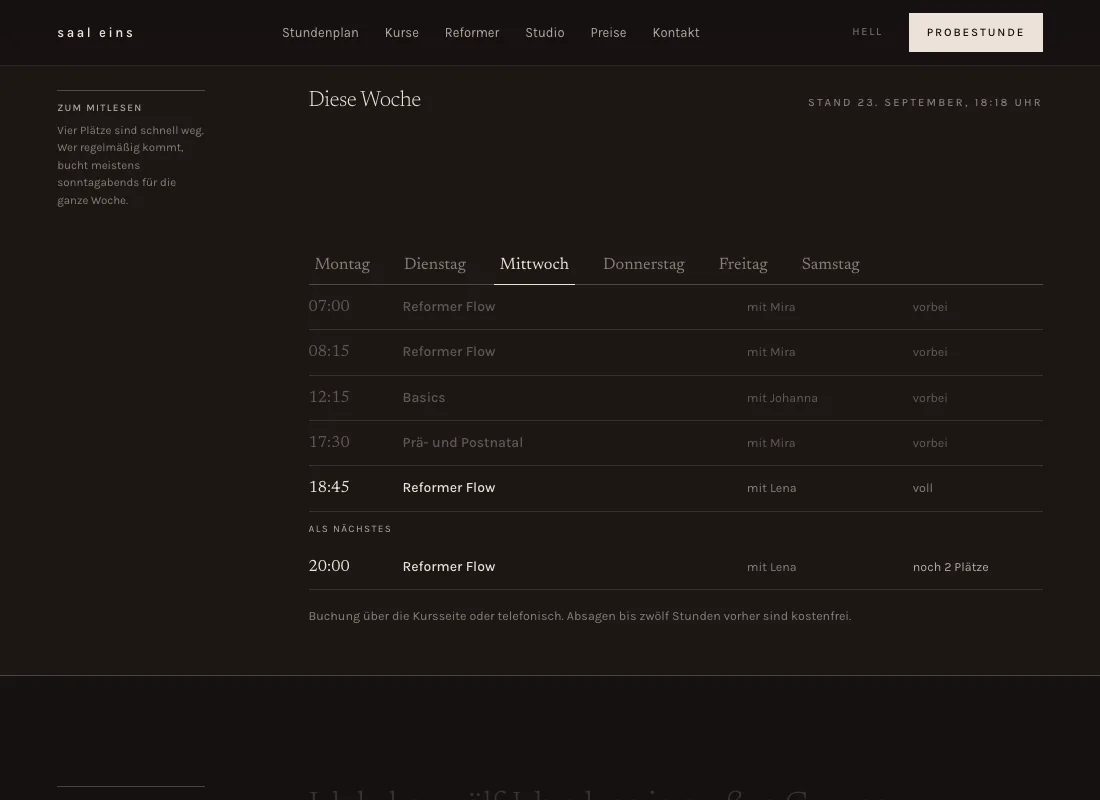Screen dimensions: 1100x800
Task: Switch to the Samstag tab
Action: click(831, 265)
